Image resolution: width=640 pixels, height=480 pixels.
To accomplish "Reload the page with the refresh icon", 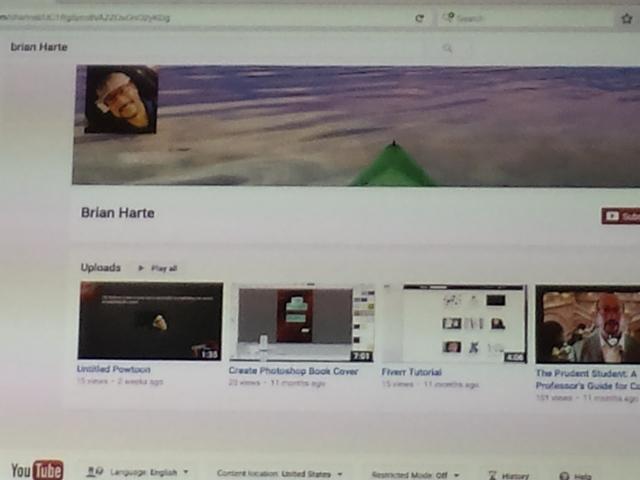I will pyautogui.click(x=419, y=18).
